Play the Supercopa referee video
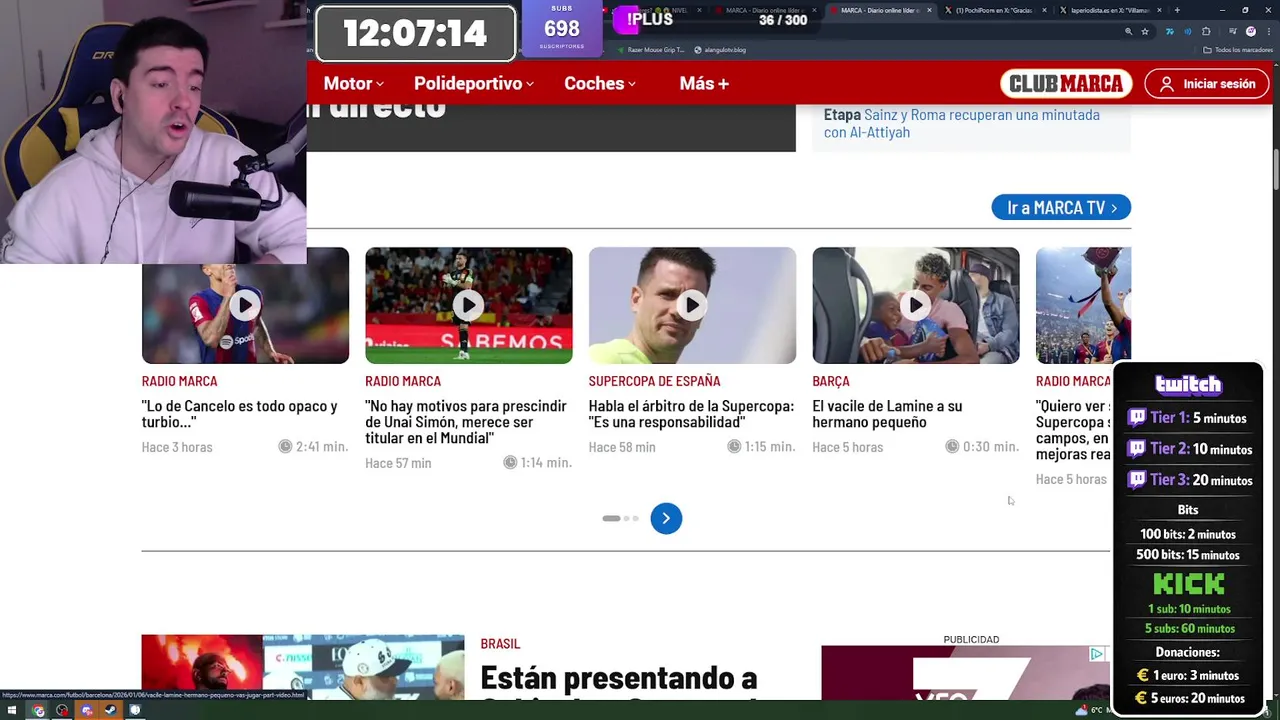This screenshot has height=720, width=1280. click(x=692, y=305)
